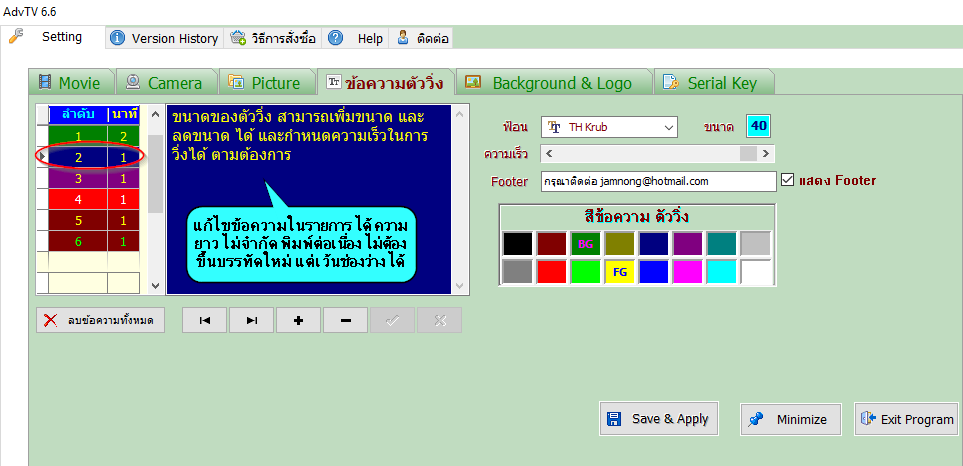963x466 pixels.
Task: Open the Help menu
Action: tap(356, 38)
